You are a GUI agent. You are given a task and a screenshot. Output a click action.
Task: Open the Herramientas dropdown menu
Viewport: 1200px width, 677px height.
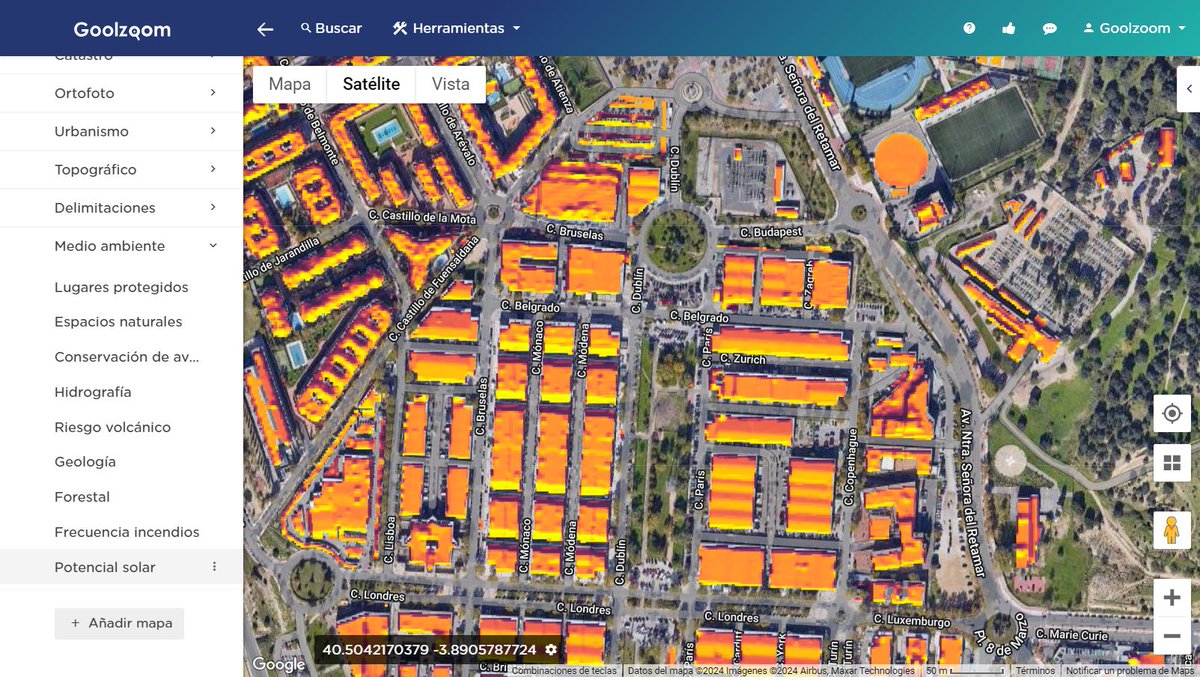click(457, 28)
